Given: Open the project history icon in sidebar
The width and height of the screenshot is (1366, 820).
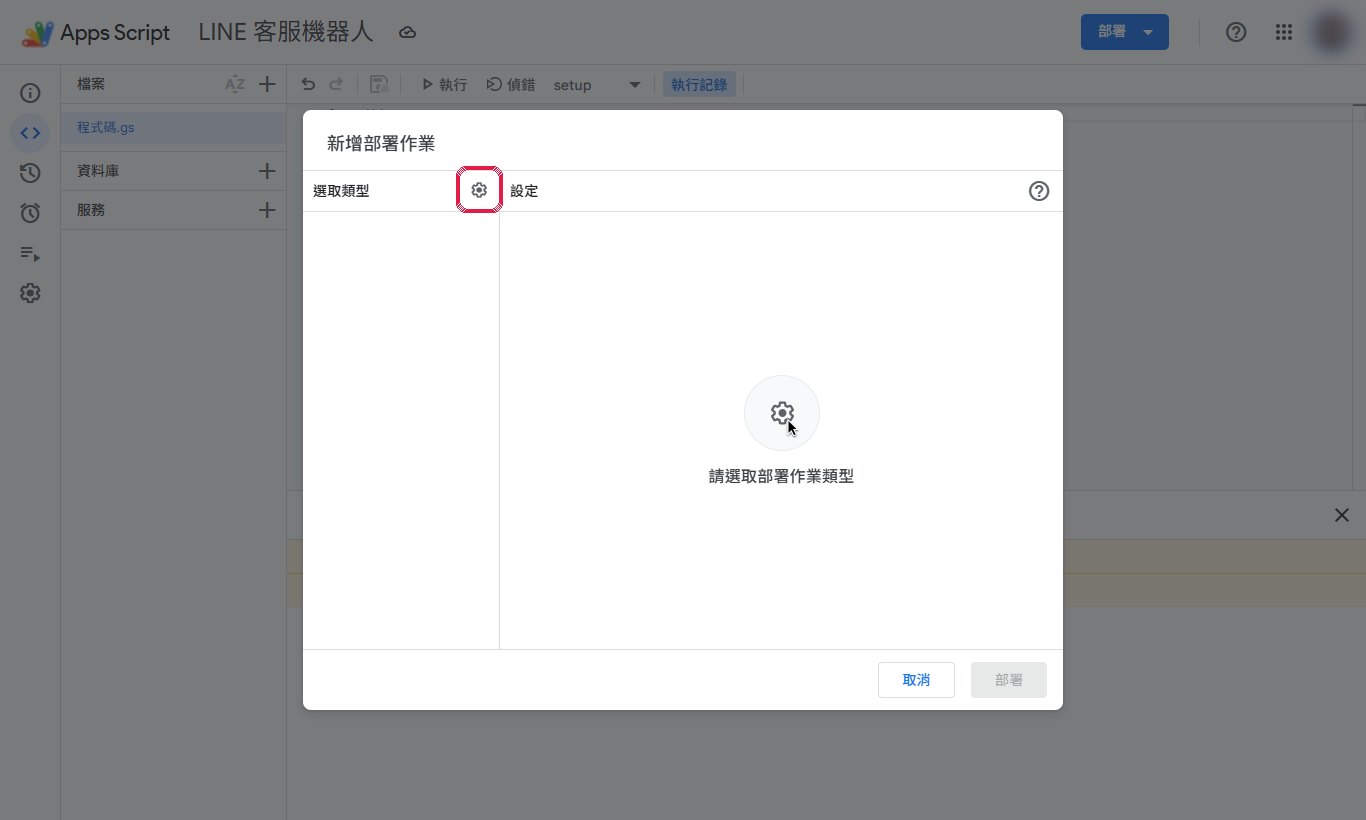Looking at the screenshot, I should 30,173.
